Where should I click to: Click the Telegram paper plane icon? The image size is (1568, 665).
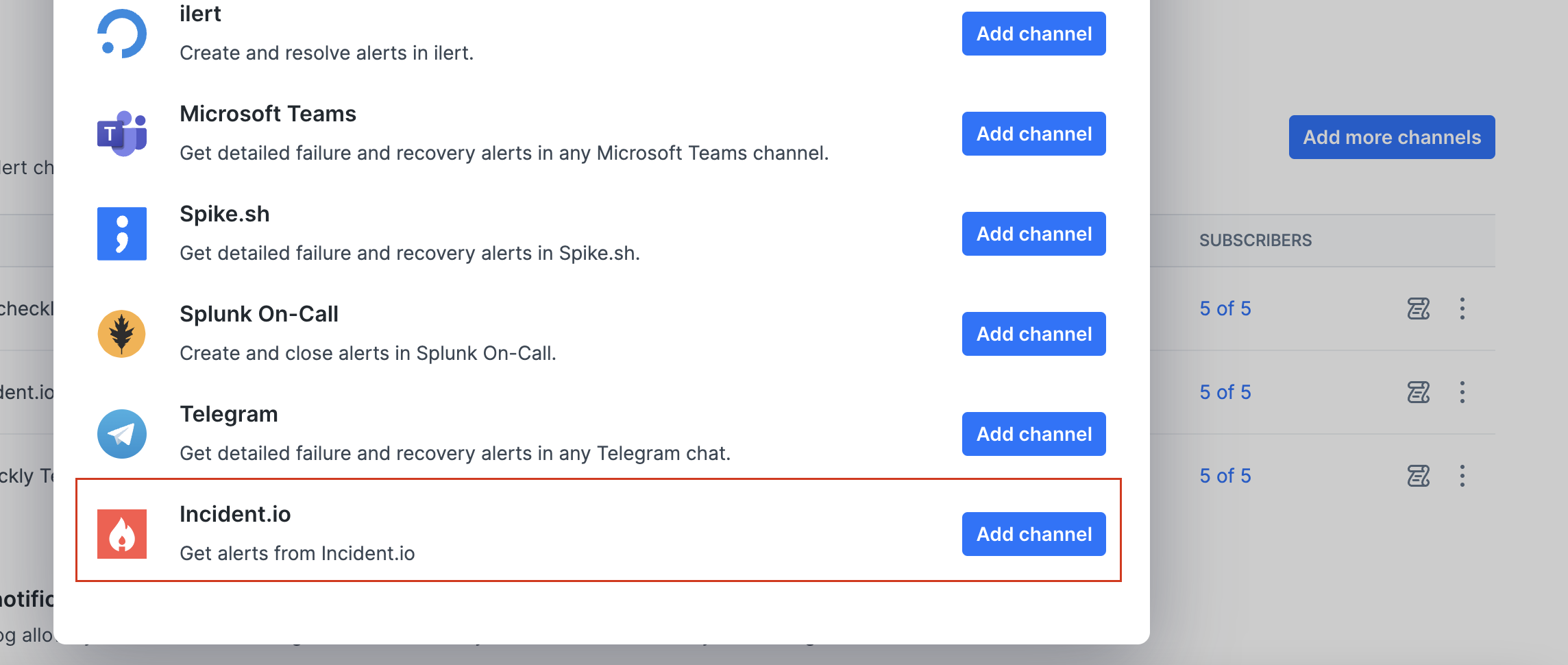click(x=122, y=434)
